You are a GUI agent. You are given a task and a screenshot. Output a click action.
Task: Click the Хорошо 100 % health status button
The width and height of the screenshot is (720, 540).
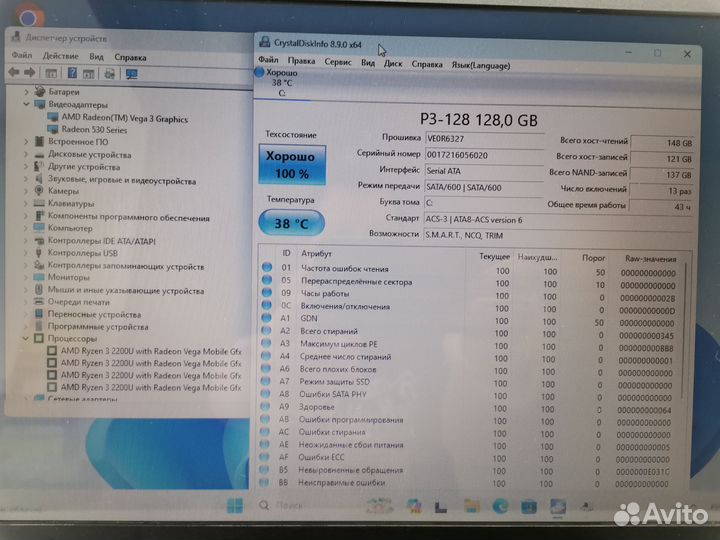[292, 165]
